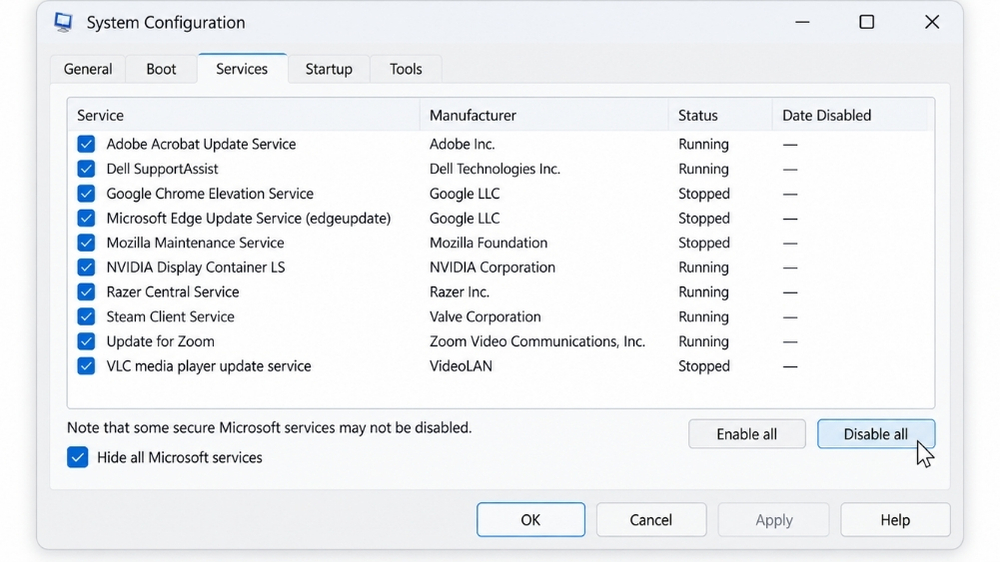
Task: Click Running status of Steam Client Service
Action: click(703, 317)
